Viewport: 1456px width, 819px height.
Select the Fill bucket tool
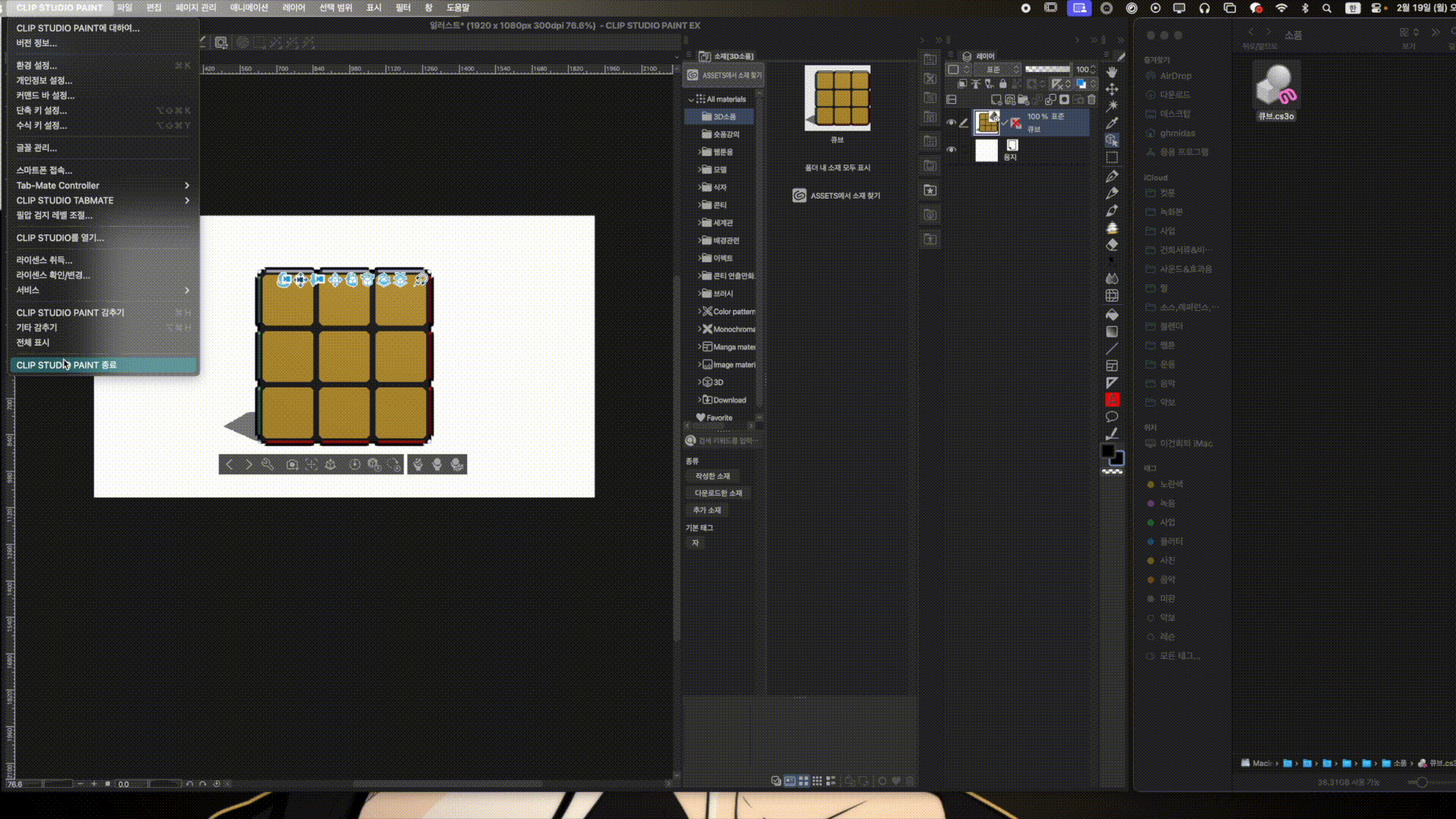[1112, 314]
